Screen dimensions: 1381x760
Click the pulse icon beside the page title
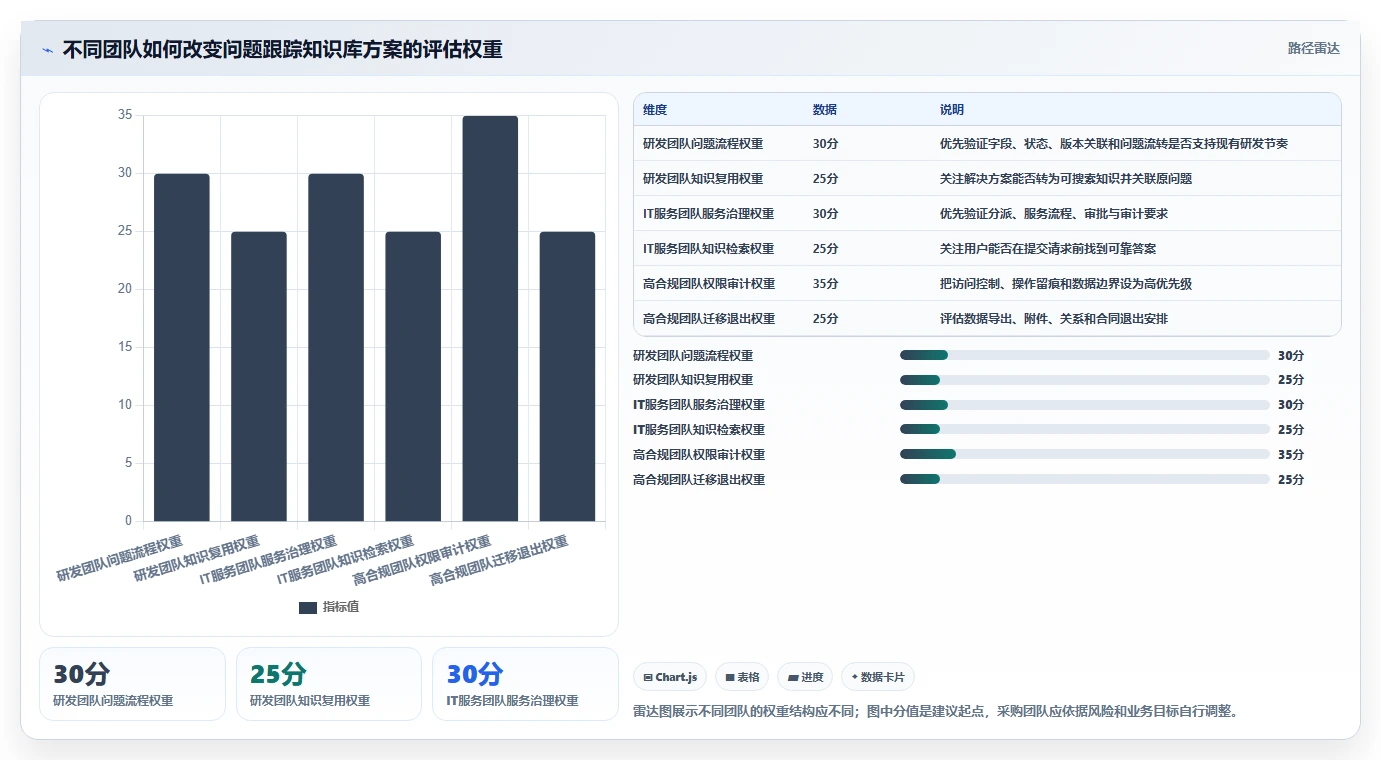(x=48, y=50)
